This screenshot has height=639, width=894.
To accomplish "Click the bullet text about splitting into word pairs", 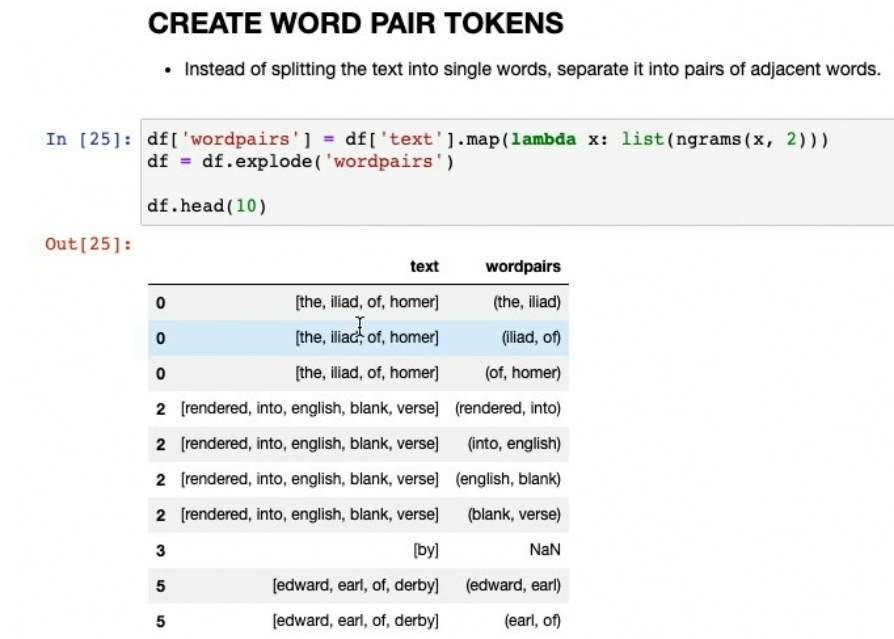I will [531, 69].
